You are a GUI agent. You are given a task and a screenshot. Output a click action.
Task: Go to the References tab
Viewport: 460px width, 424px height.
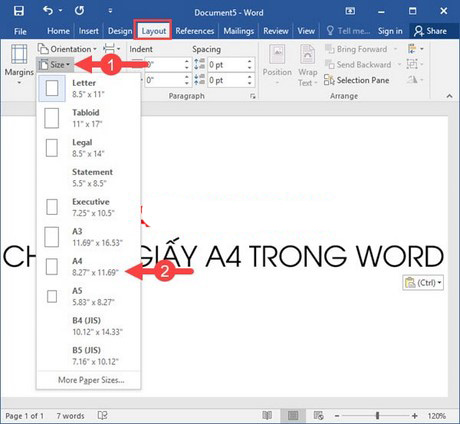[195, 31]
